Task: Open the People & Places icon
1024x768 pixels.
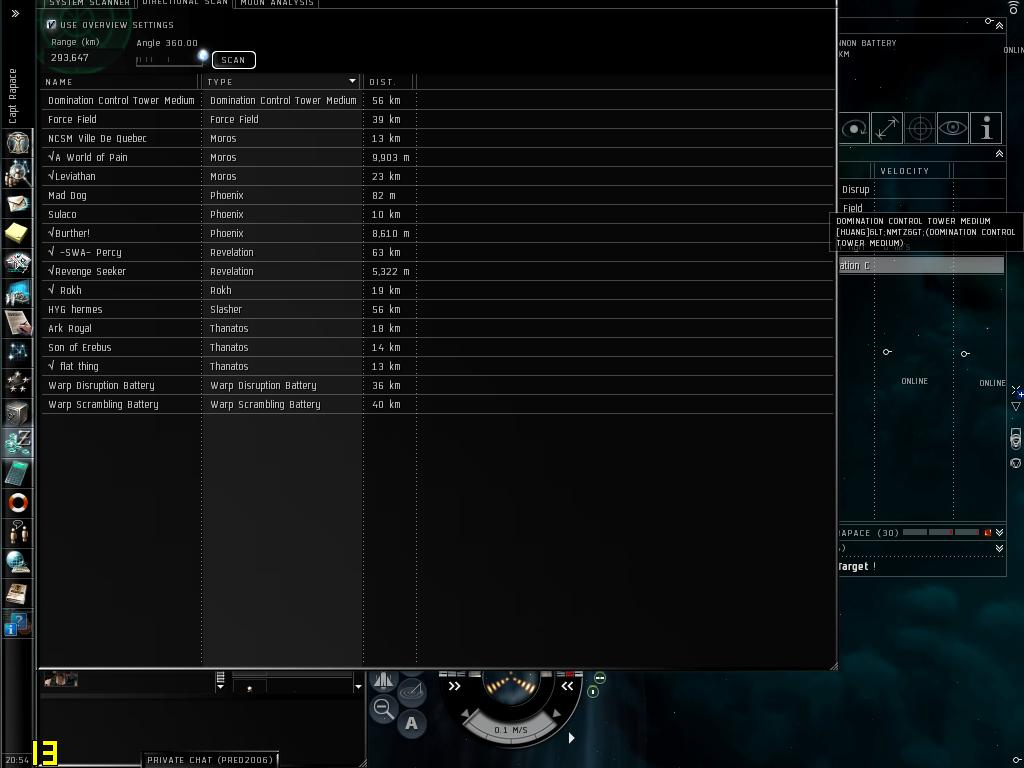Action: coord(18,172)
